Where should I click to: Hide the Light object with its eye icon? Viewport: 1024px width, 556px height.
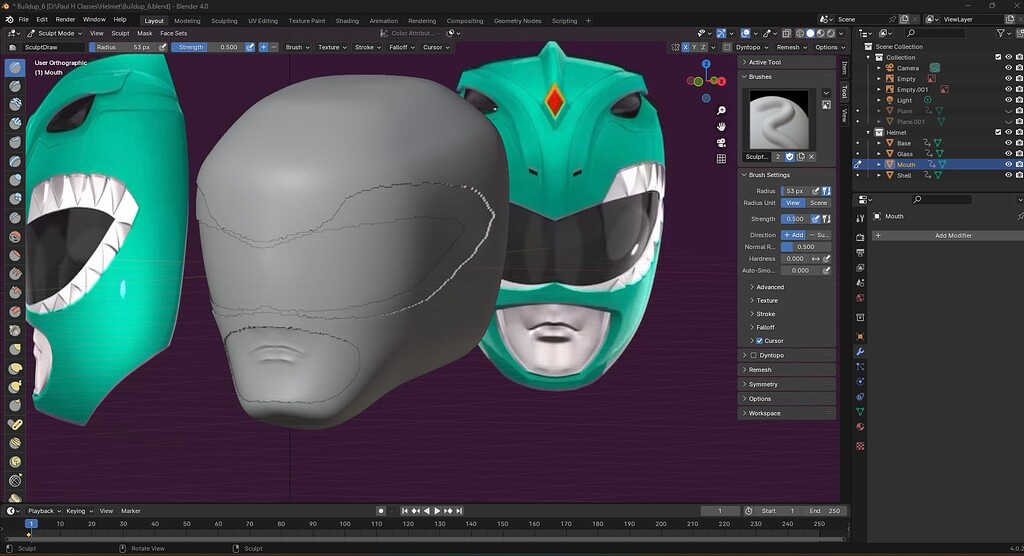coord(1008,100)
